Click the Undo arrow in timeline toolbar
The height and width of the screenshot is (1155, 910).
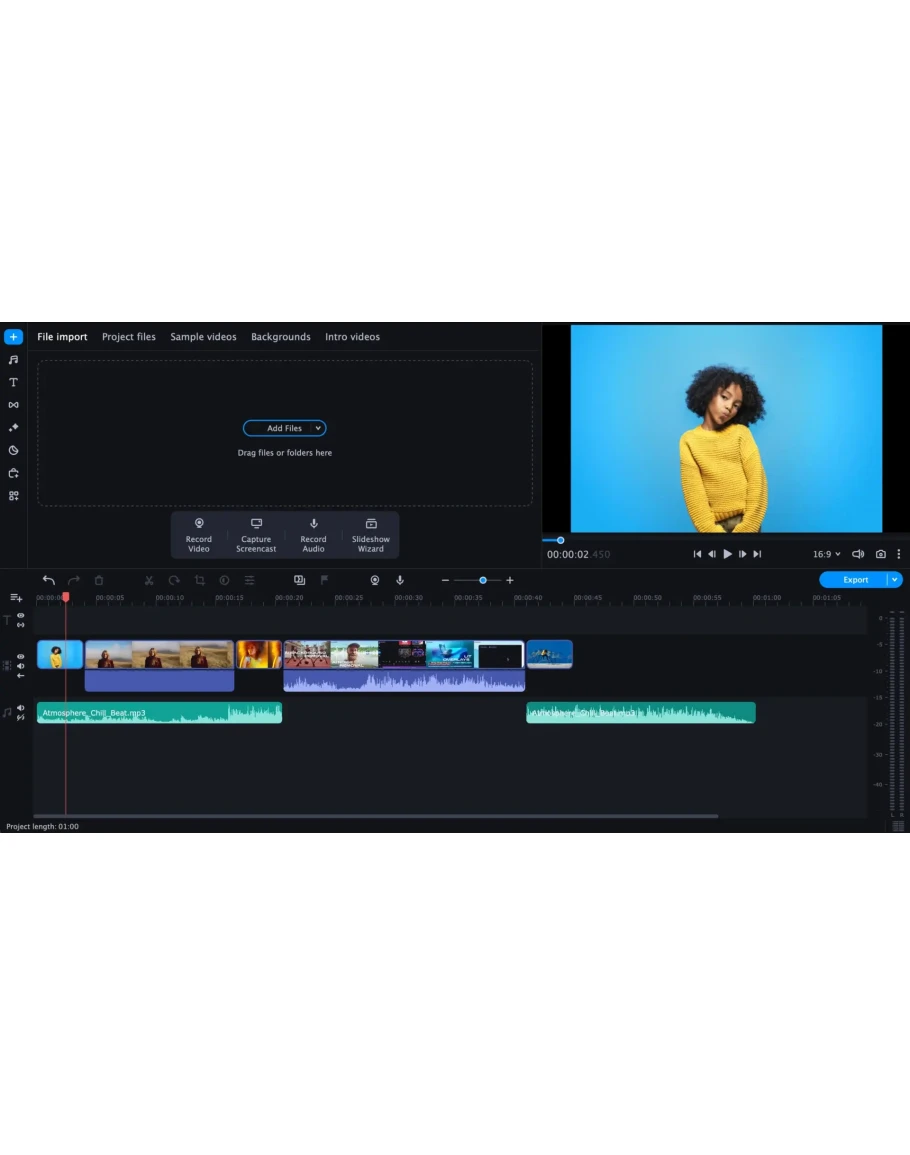[49, 580]
